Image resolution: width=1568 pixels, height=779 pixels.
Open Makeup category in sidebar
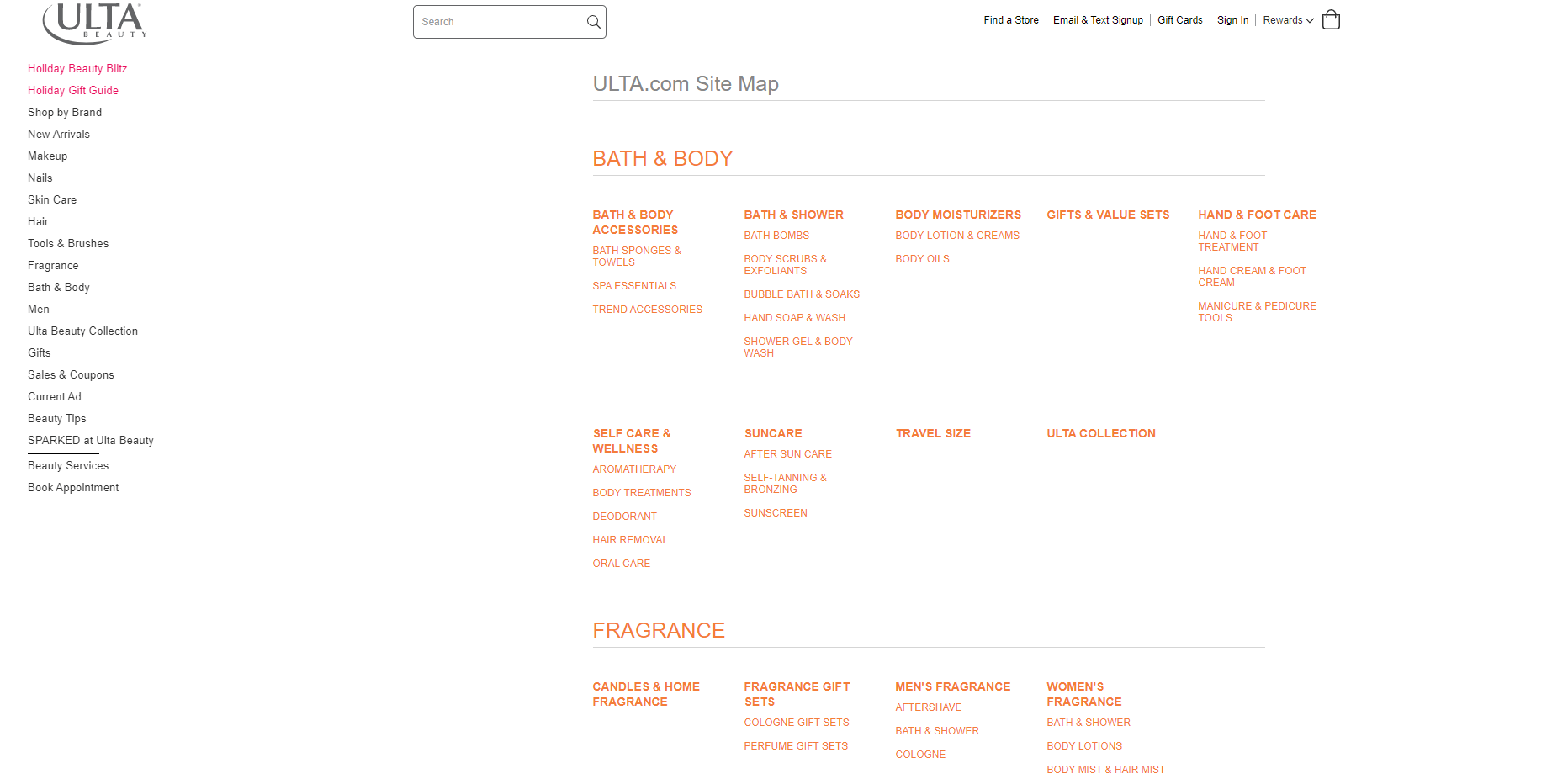pos(48,156)
